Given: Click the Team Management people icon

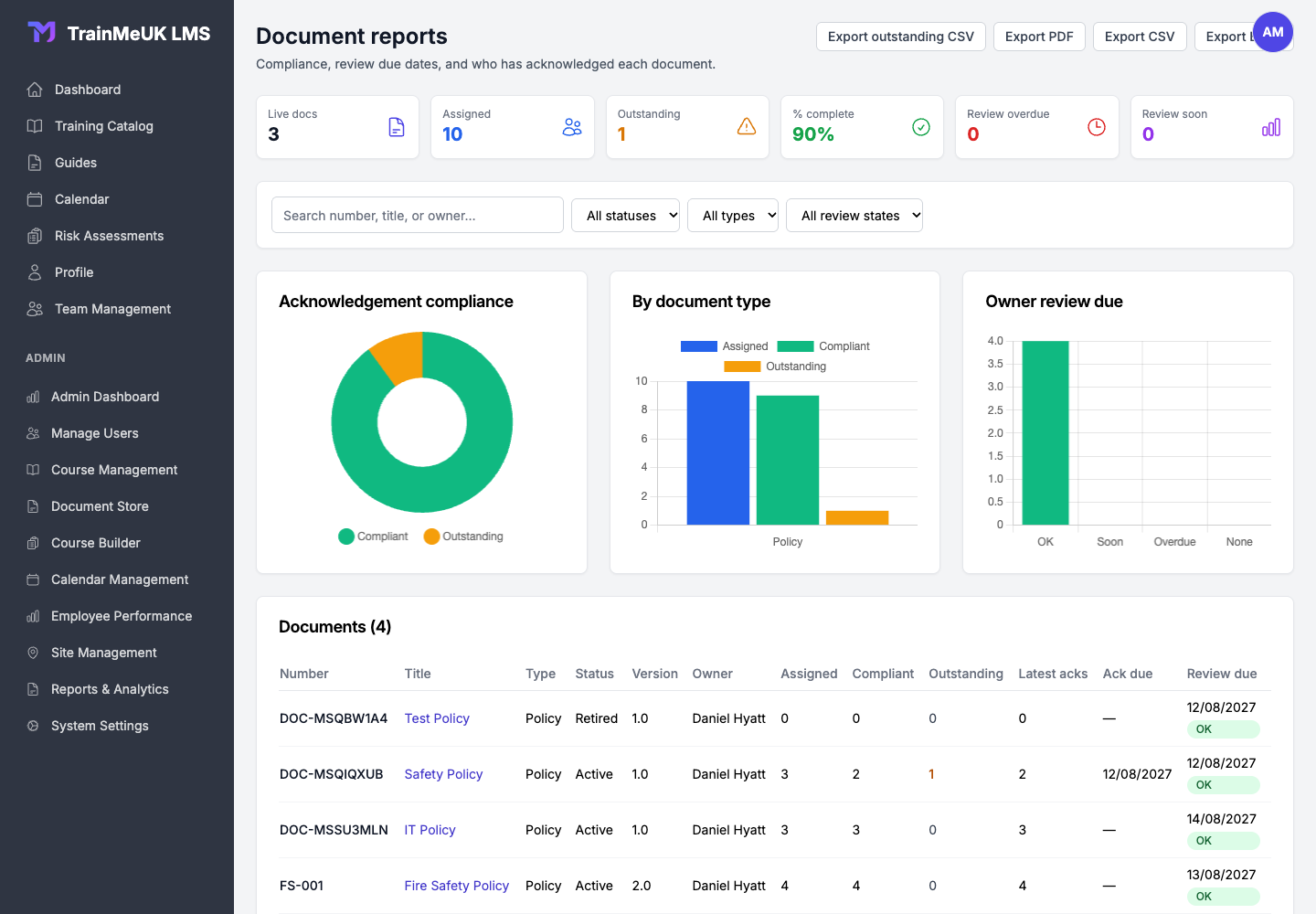Looking at the screenshot, I should coord(35,309).
